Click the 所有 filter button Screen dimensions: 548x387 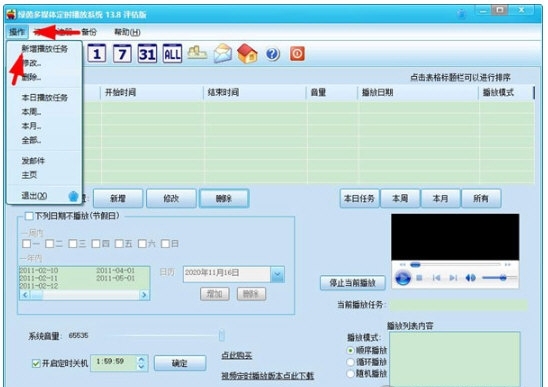(481, 199)
